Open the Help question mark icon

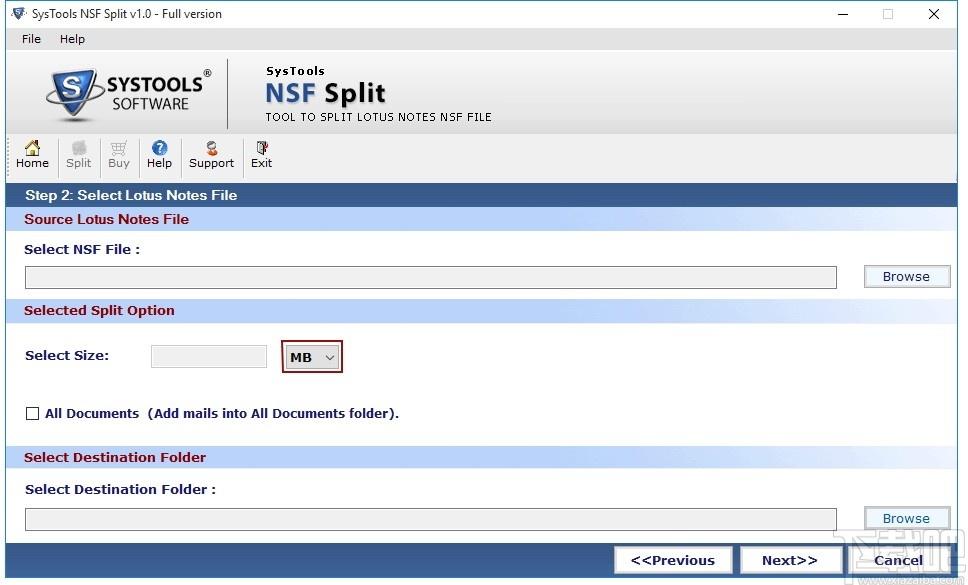click(x=159, y=155)
